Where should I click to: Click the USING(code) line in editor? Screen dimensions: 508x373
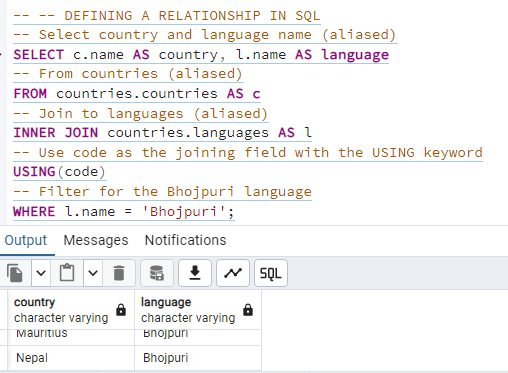click(59, 172)
